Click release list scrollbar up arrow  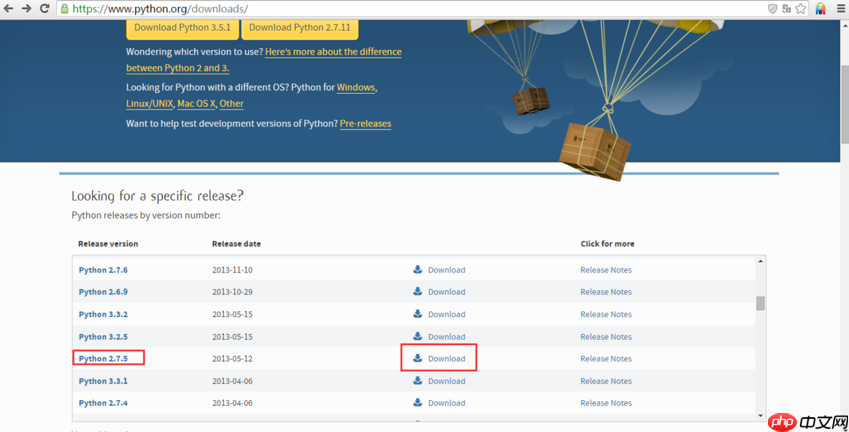pyautogui.click(x=760, y=261)
